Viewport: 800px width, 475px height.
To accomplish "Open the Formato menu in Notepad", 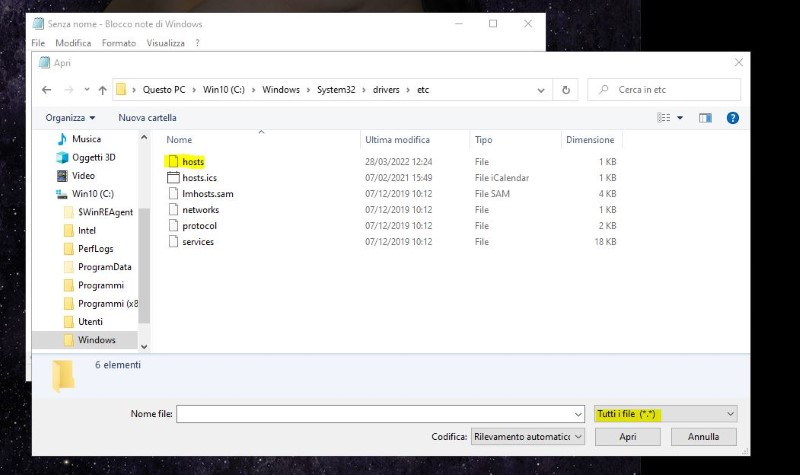I will pyautogui.click(x=118, y=43).
